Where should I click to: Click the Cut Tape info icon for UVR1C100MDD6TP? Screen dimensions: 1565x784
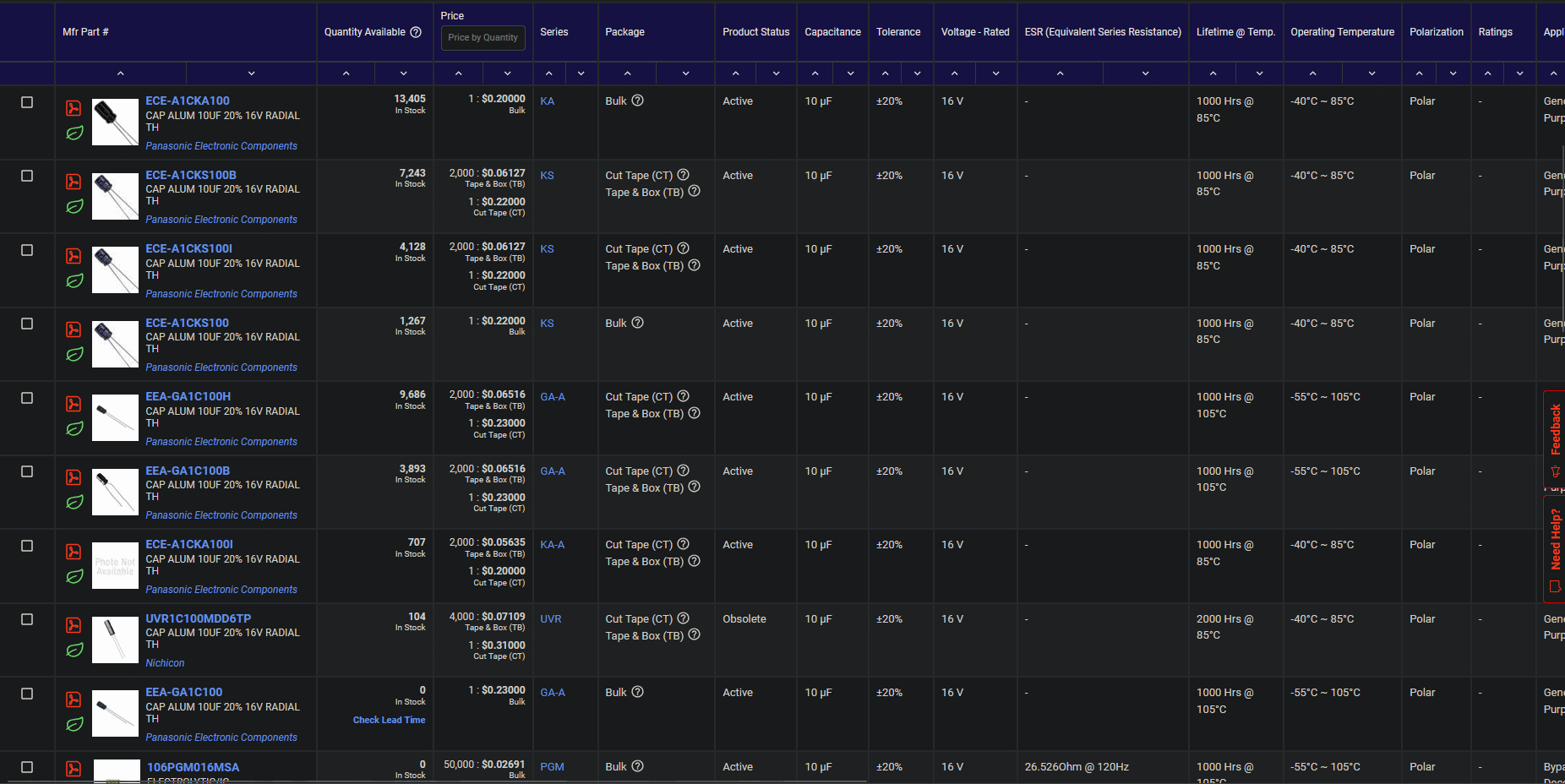coord(683,618)
